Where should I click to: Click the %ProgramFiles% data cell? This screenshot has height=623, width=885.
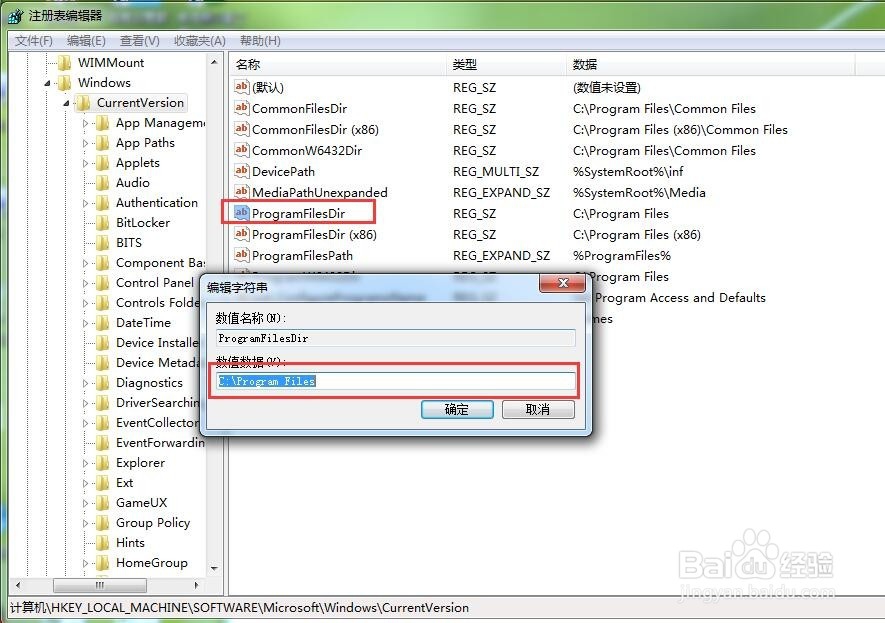click(x=621, y=256)
